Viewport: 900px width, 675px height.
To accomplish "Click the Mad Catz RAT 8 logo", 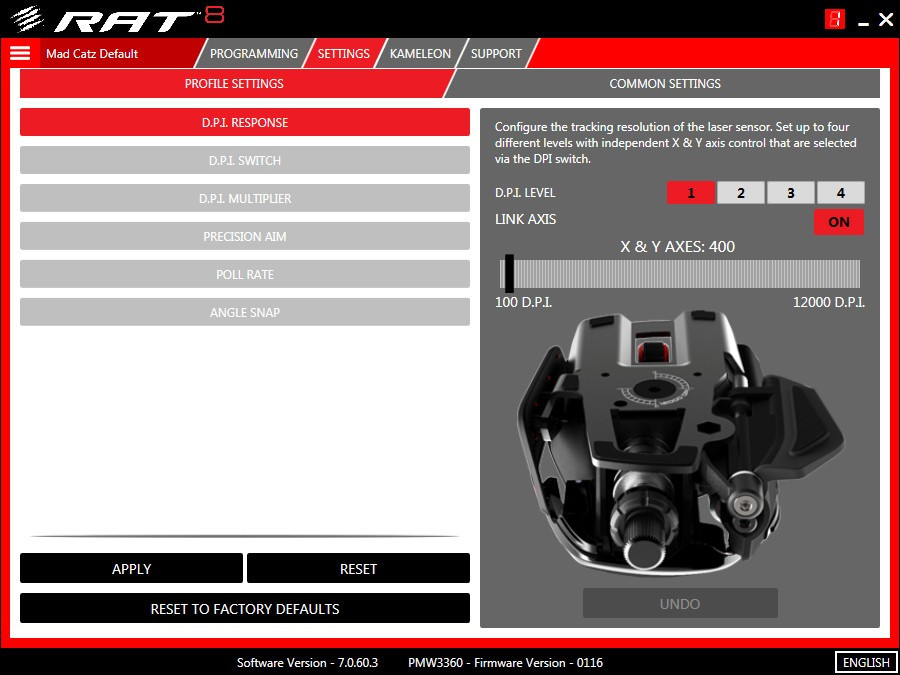I will [x=118, y=19].
